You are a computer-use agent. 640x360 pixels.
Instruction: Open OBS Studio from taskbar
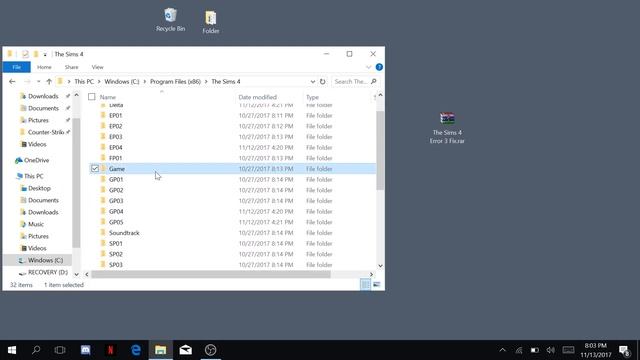[x=210, y=350]
